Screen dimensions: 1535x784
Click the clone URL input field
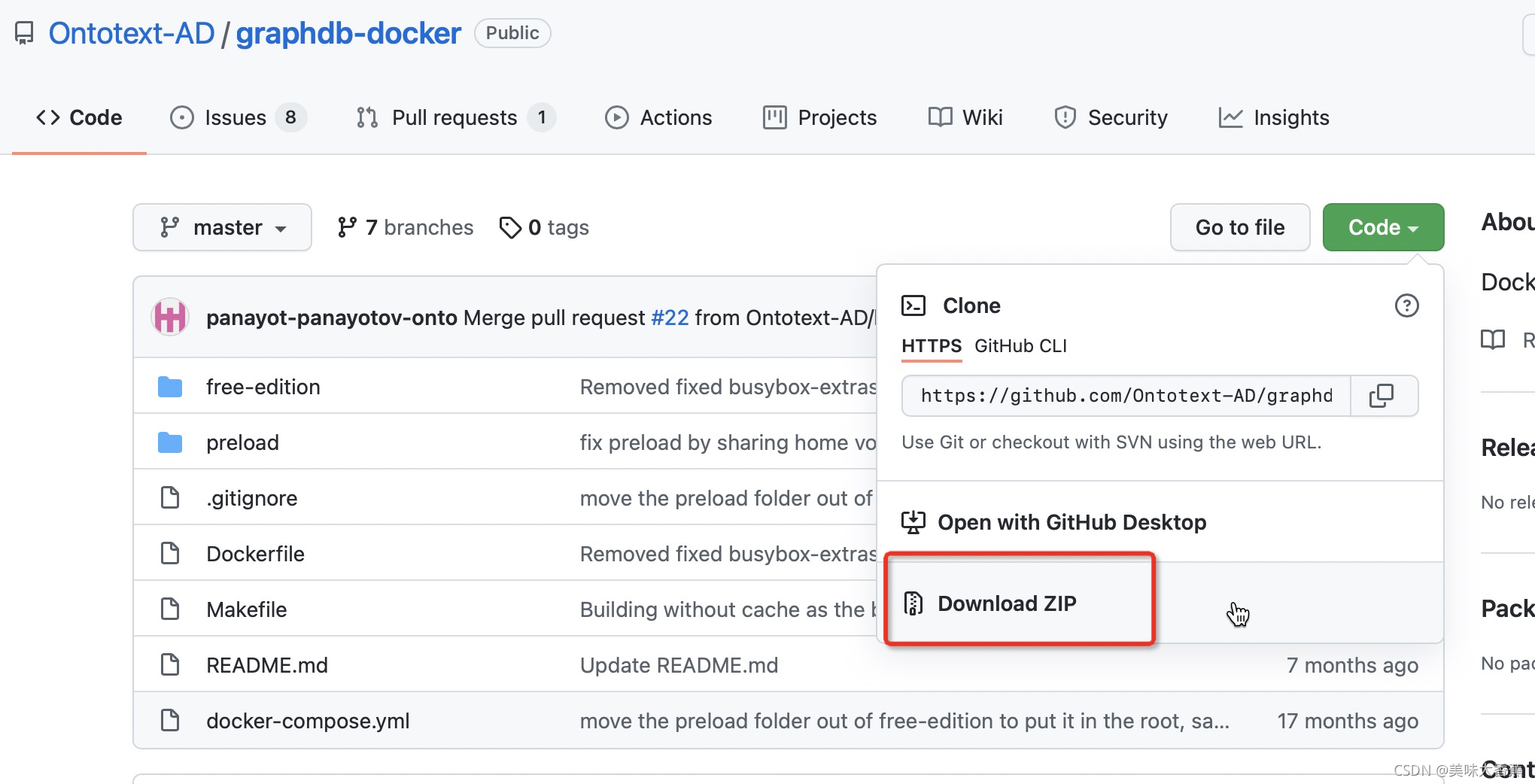pos(1126,396)
